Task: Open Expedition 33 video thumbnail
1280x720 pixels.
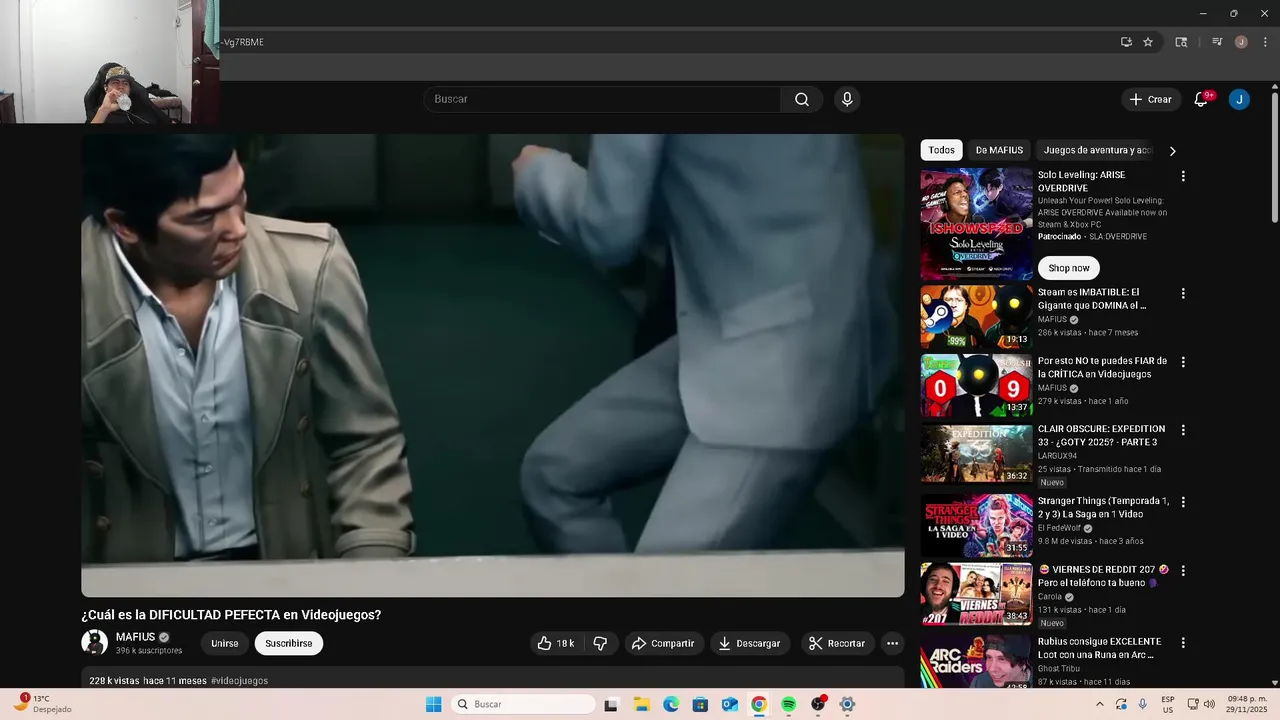Action: coord(976,453)
